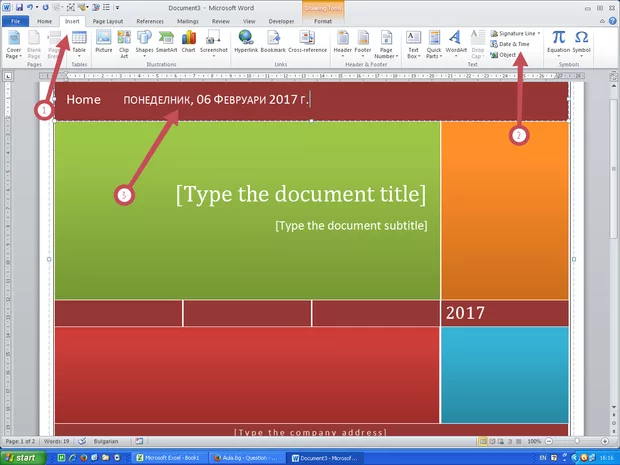The image size is (620, 465).
Task: Open Word Help with question mark icon
Action: (612, 21)
